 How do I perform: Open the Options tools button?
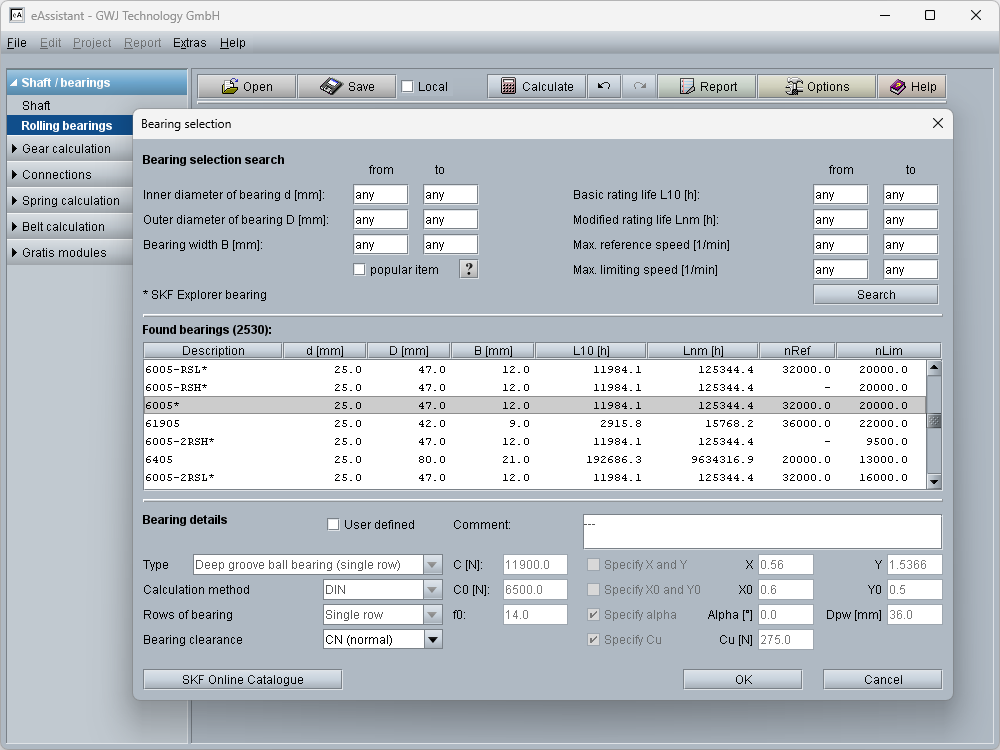(x=816, y=87)
